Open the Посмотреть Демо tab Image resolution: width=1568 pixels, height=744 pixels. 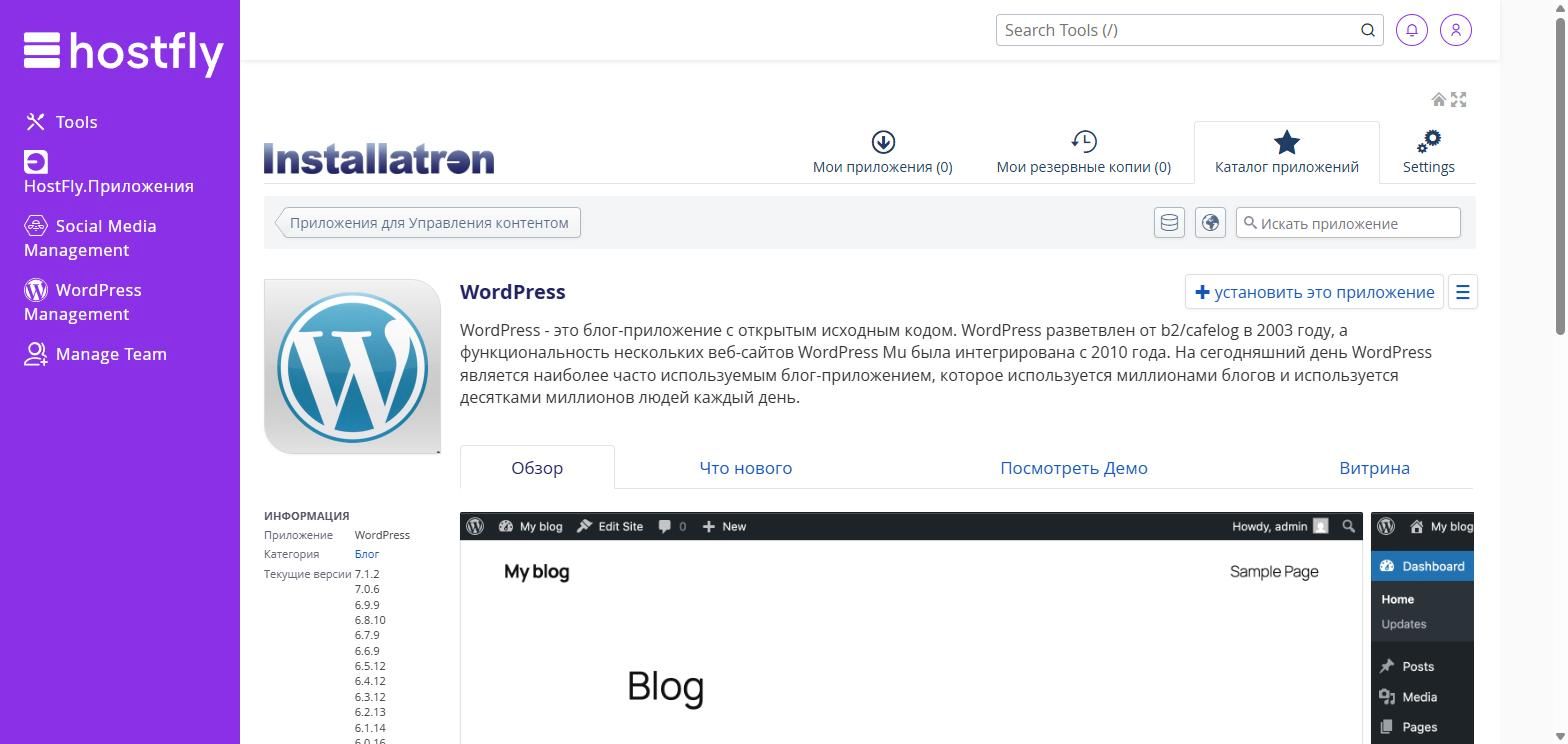click(1074, 468)
